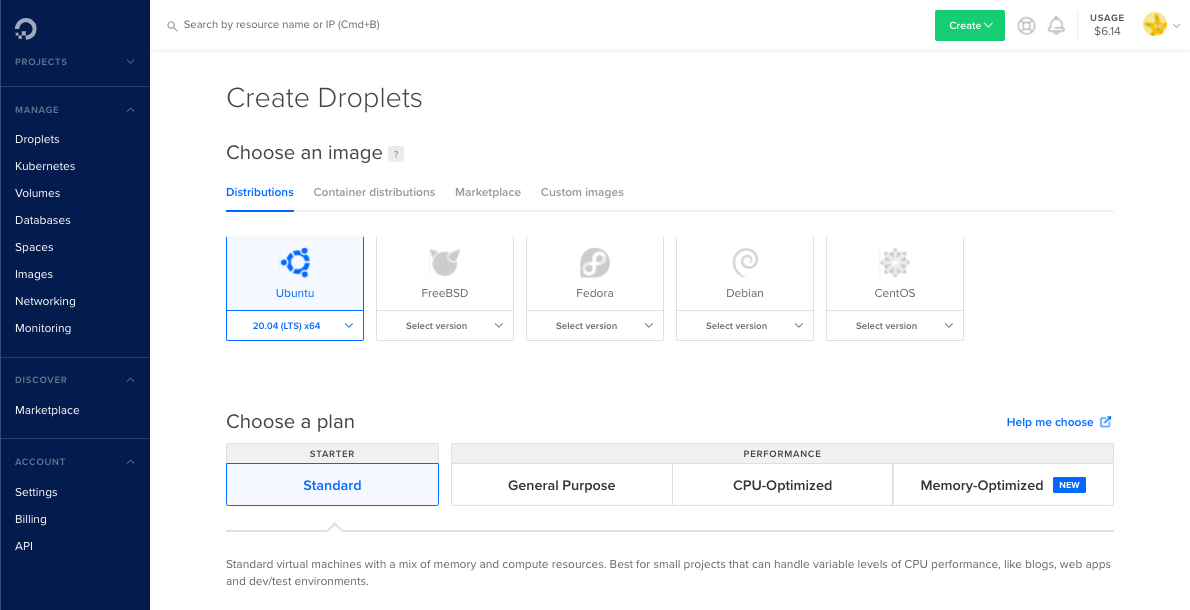Viewport: 1190px width, 610px height.
Task: Click the external link icon next to Help me choose
Action: 1104,421
